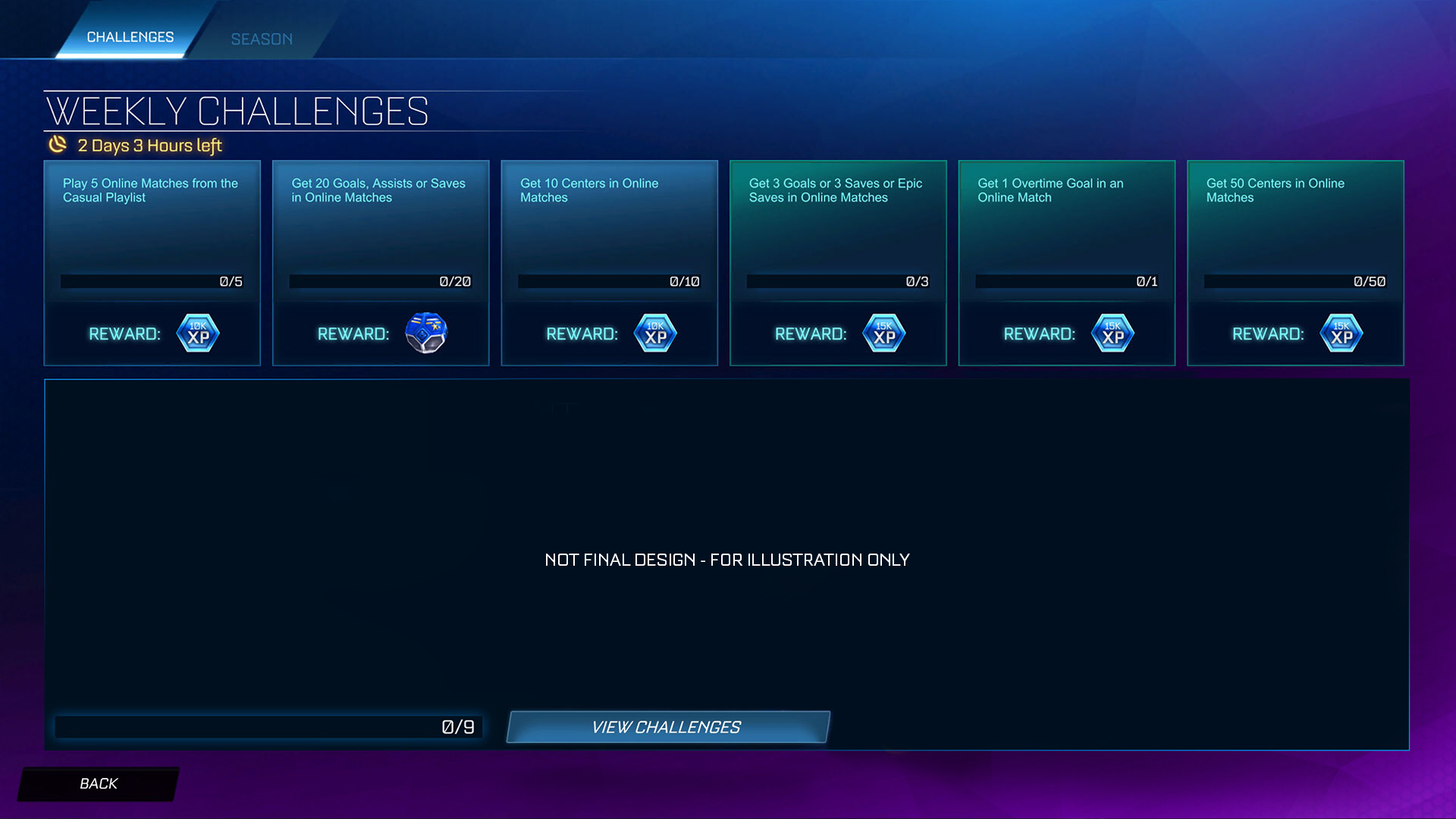Viewport: 1456px width, 819px height.
Task: Click the Get 10 Centers in Online Matches card
Action: point(609,262)
